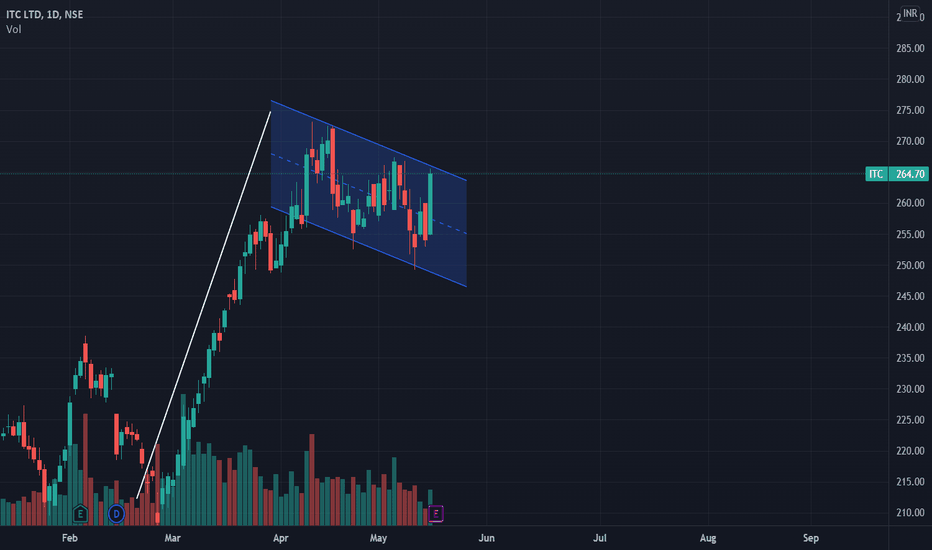Click the 280.00 price axis label
The width and height of the screenshot is (932, 550).
point(910,79)
